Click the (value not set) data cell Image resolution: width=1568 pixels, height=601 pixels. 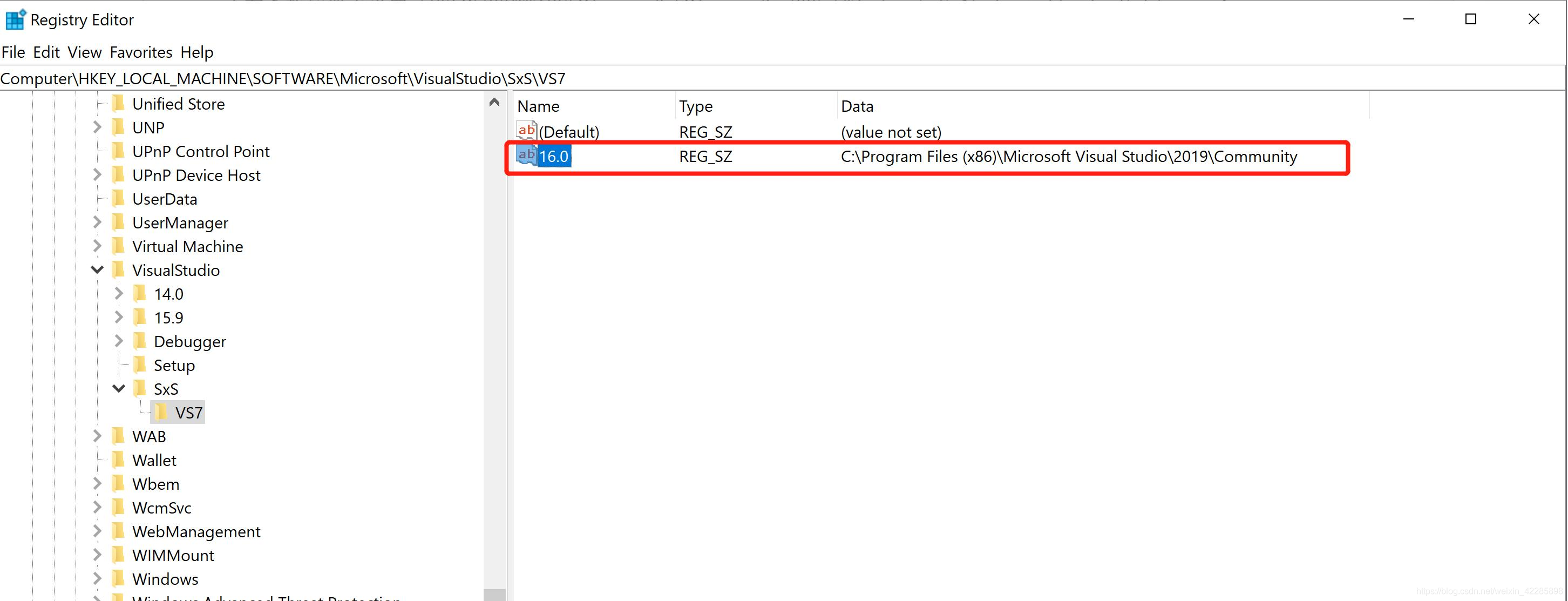coord(891,132)
